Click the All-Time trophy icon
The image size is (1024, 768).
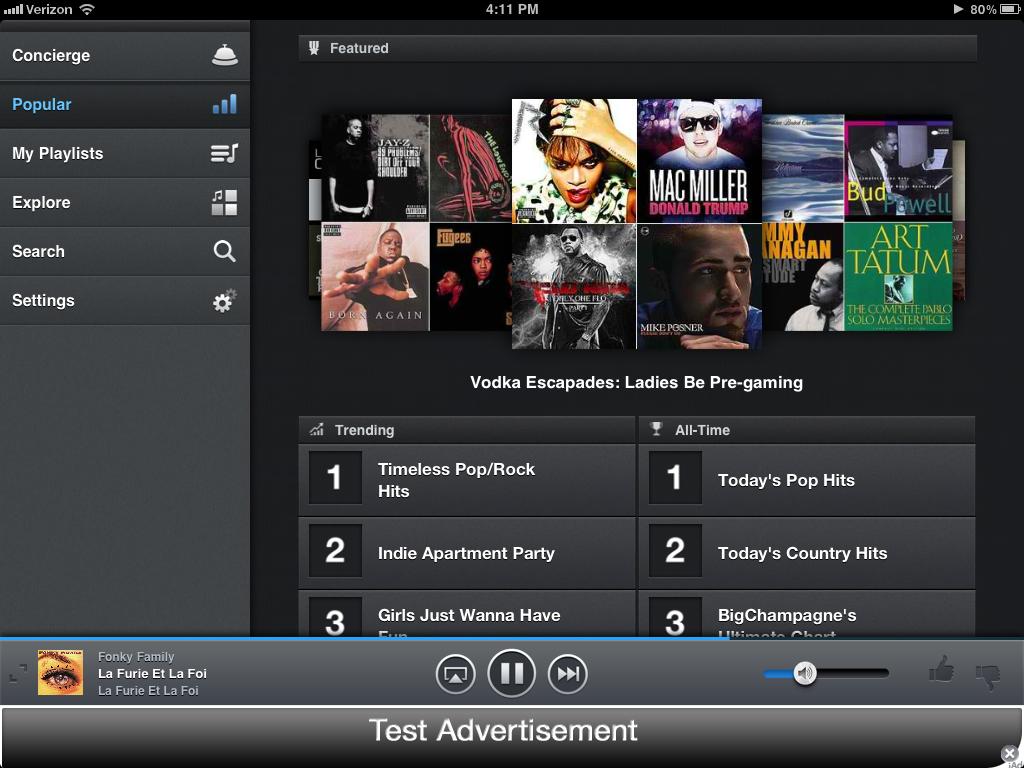click(x=656, y=429)
